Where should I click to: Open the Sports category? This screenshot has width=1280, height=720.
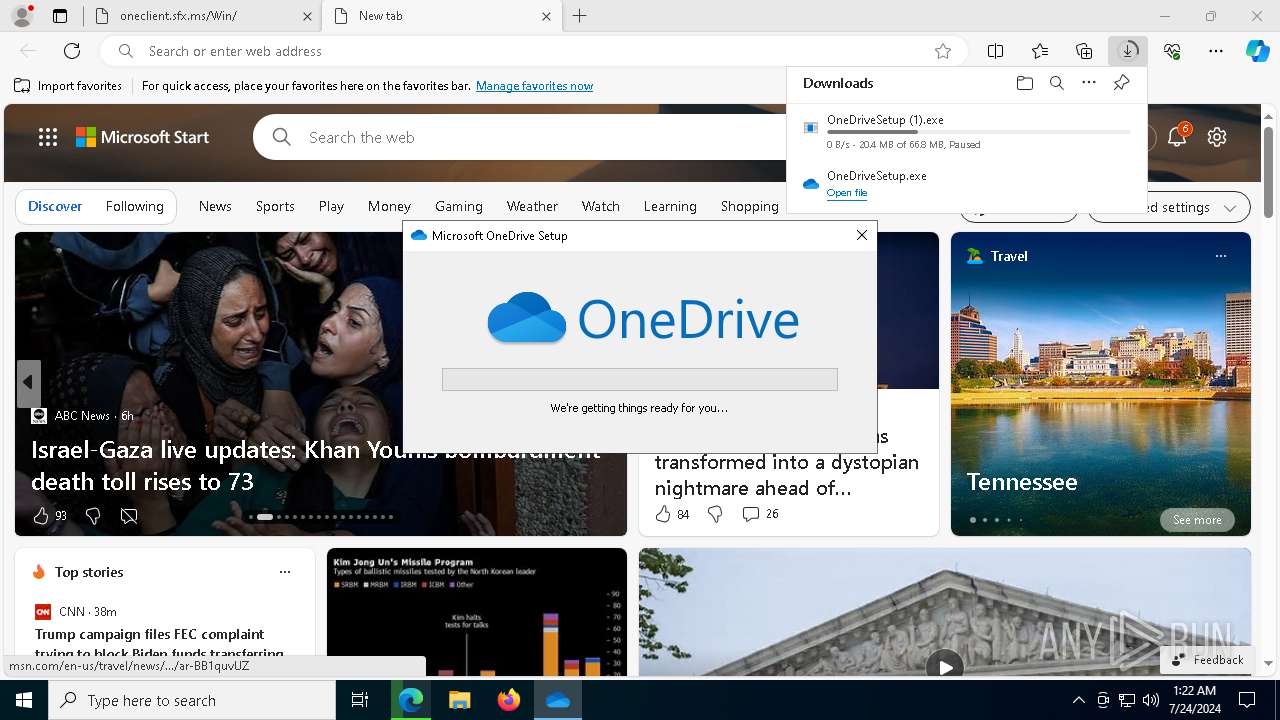(275, 206)
